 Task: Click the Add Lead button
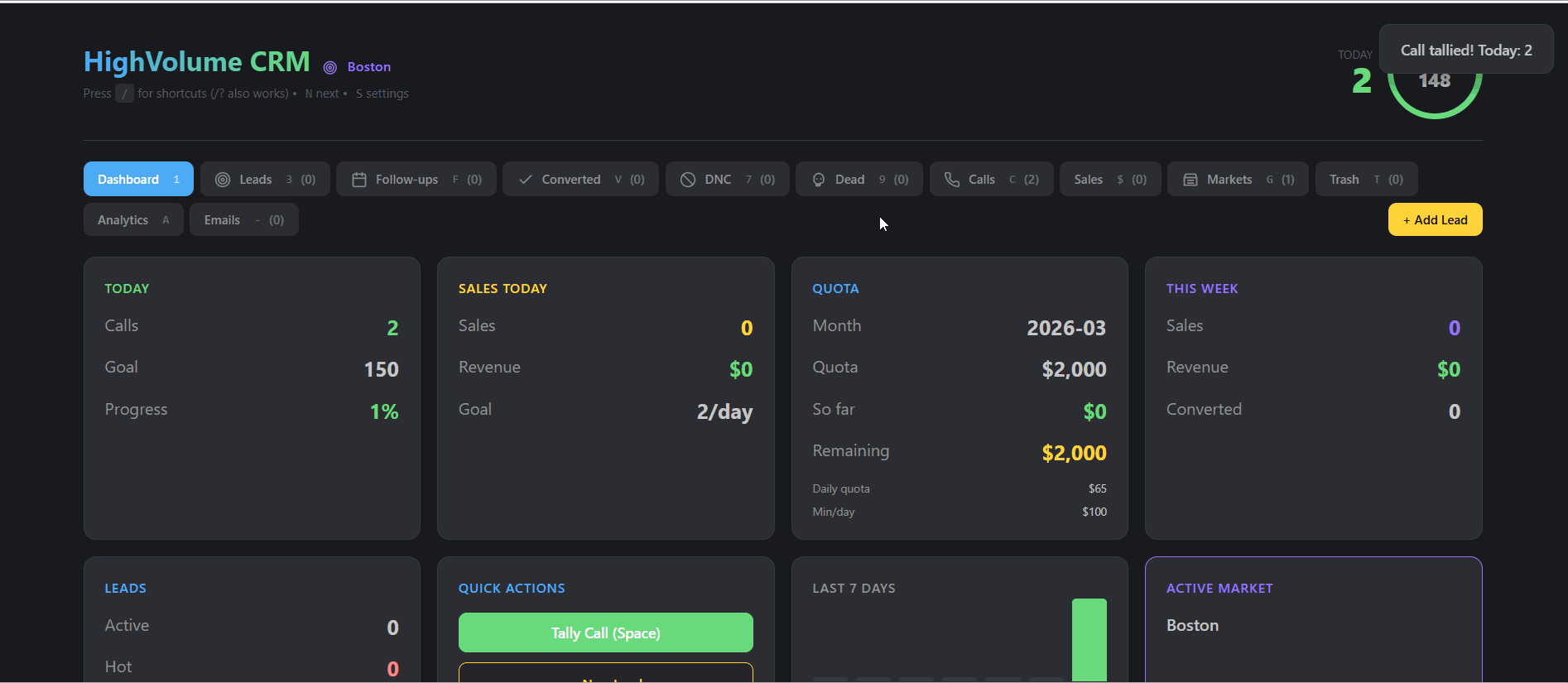pos(1435,219)
